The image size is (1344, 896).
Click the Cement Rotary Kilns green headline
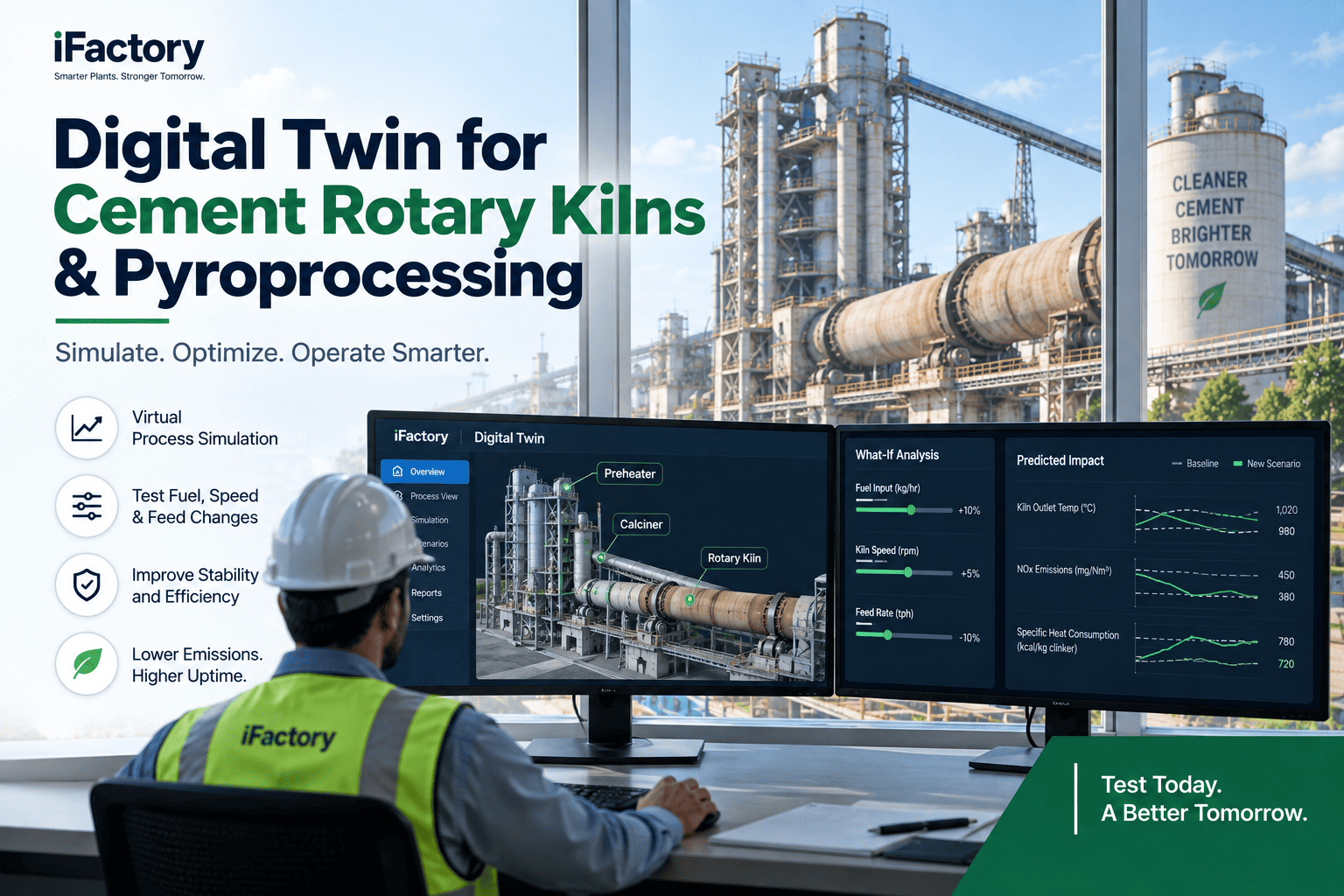pos(379,211)
